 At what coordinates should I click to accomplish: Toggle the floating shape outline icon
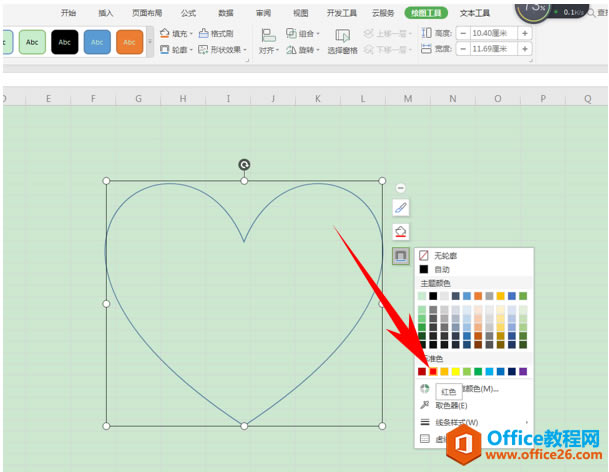coord(400,256)
